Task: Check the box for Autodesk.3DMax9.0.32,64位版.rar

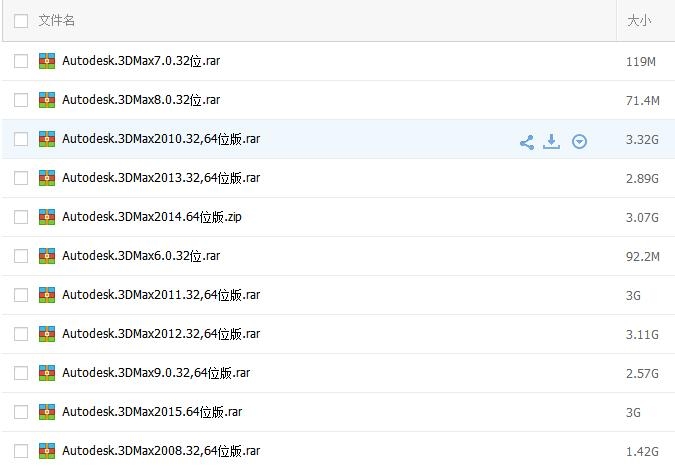Action: click(x=21, y=373)
